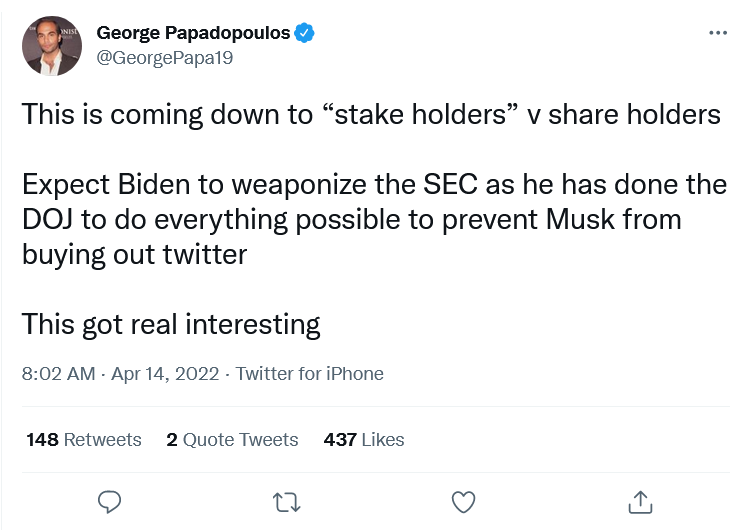Like the tweet with the heart icon
This screenshot has height=530, width=748.
click(x=463, y=502)
